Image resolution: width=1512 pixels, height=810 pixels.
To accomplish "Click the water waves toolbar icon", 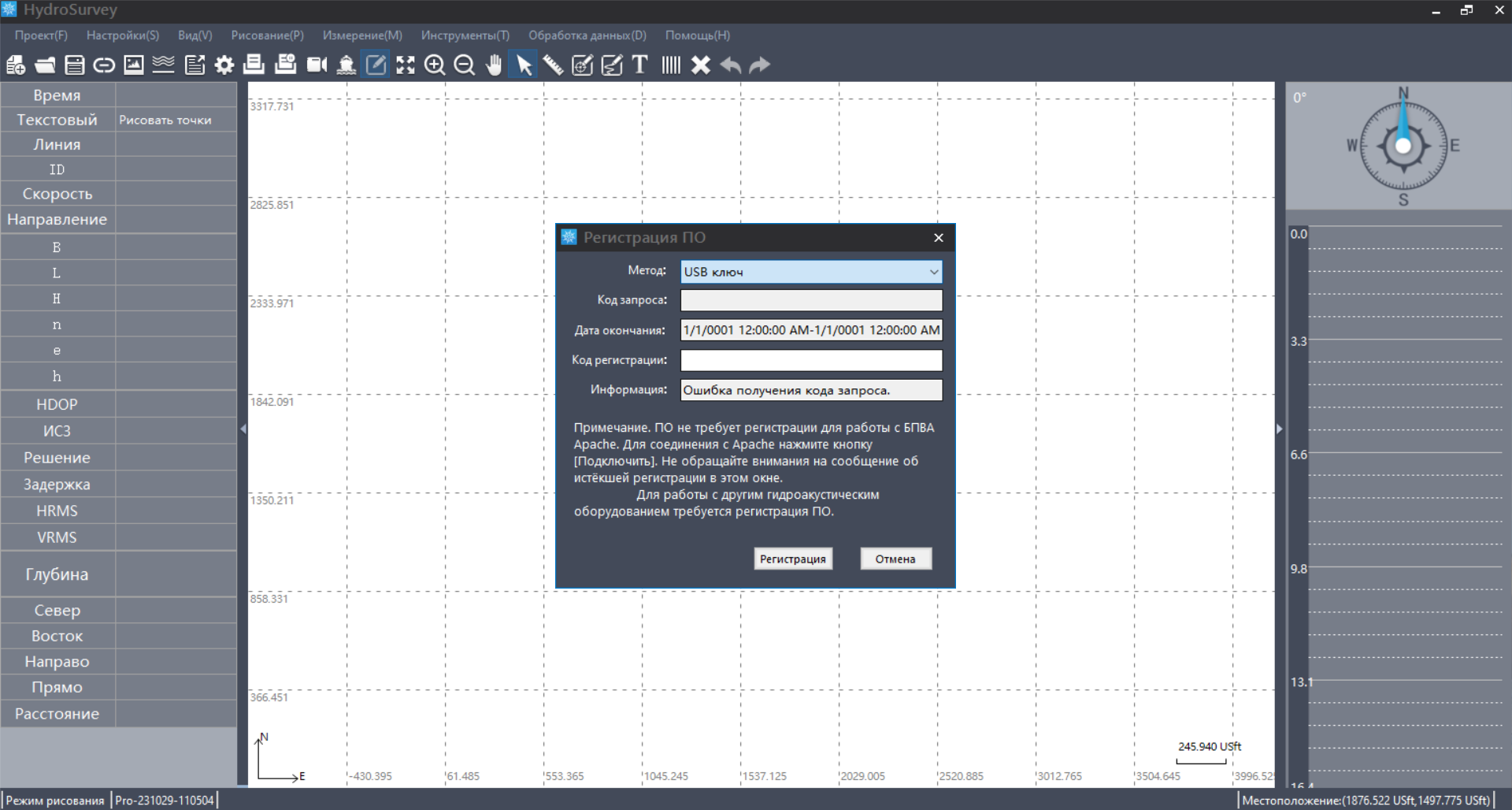I will tap(163, 65).
